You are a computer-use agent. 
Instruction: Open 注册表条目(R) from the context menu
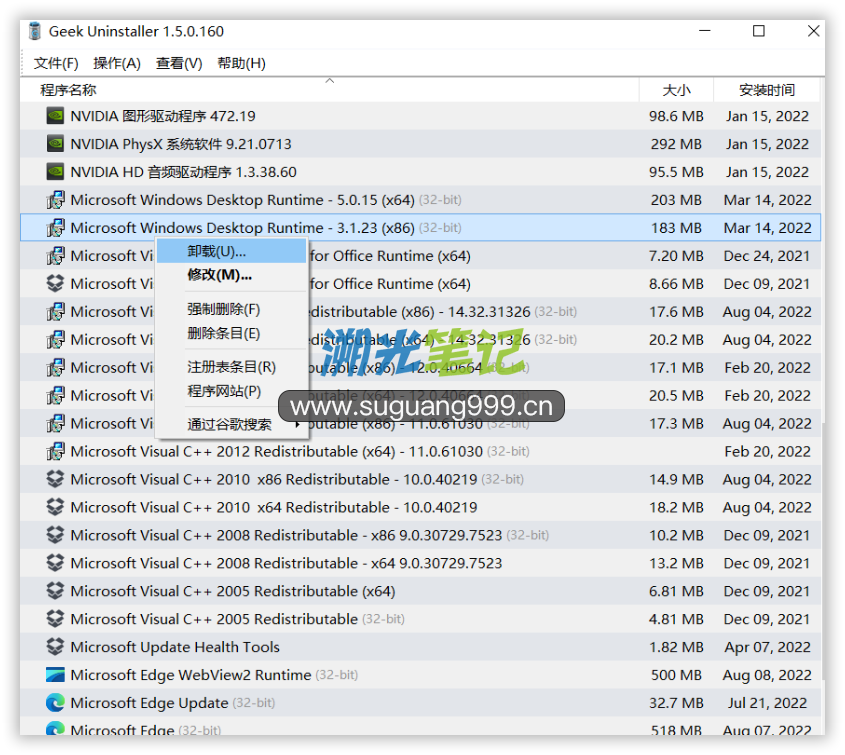point(231,367)
